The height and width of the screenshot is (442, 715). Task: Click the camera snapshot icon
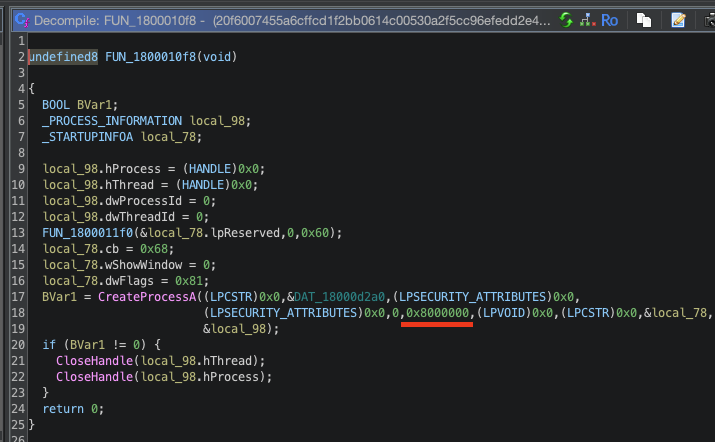[x=710, y=20]
